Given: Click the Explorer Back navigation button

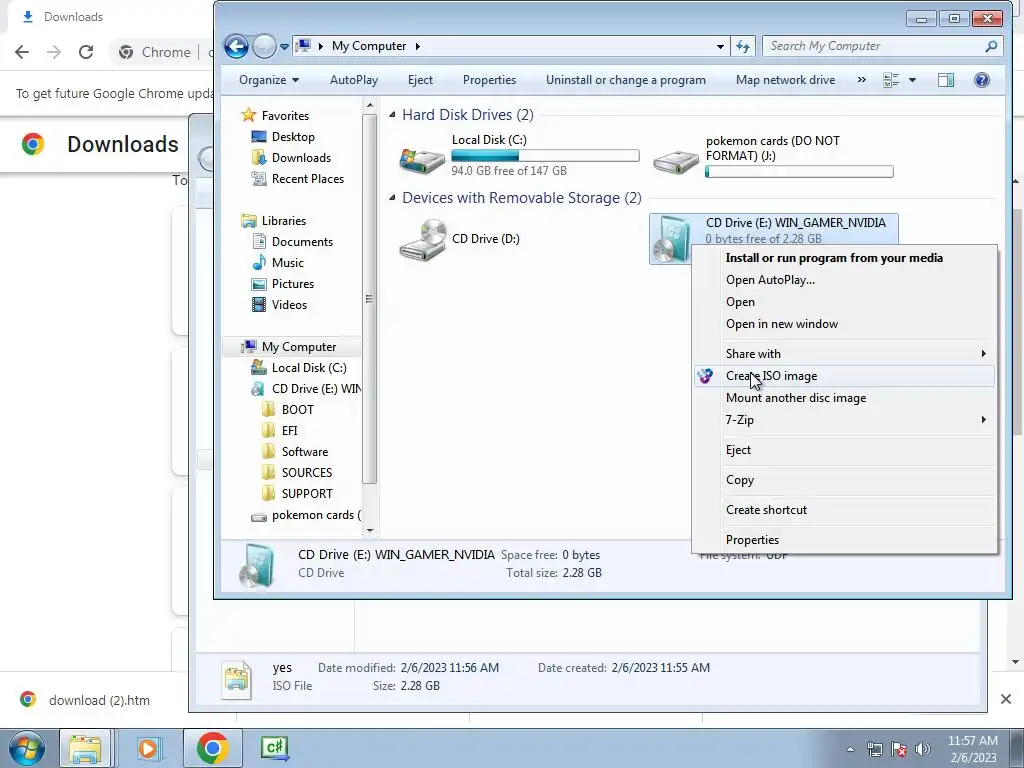Looking at the screenshot, I should tap(236, 46).
